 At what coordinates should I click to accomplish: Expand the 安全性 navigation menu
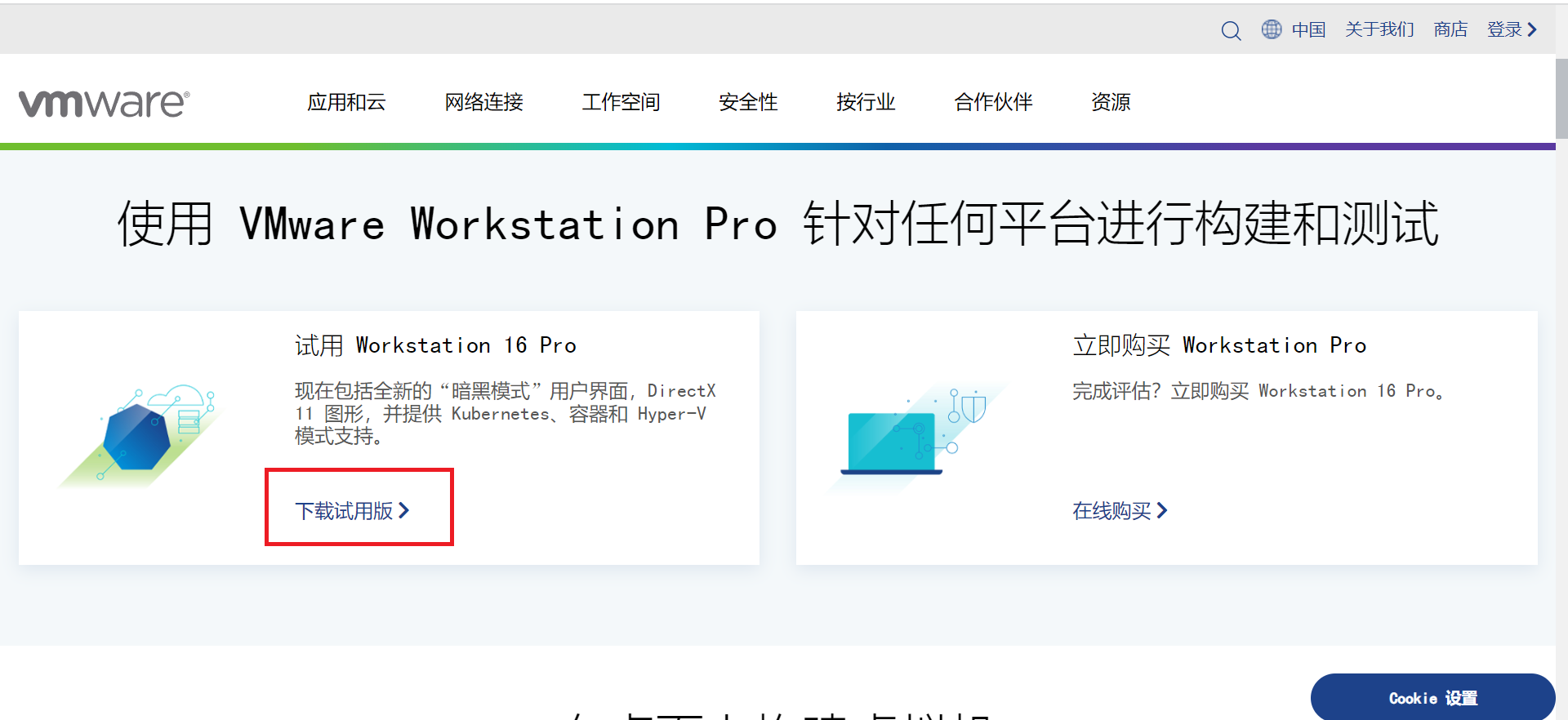point(748,102)
